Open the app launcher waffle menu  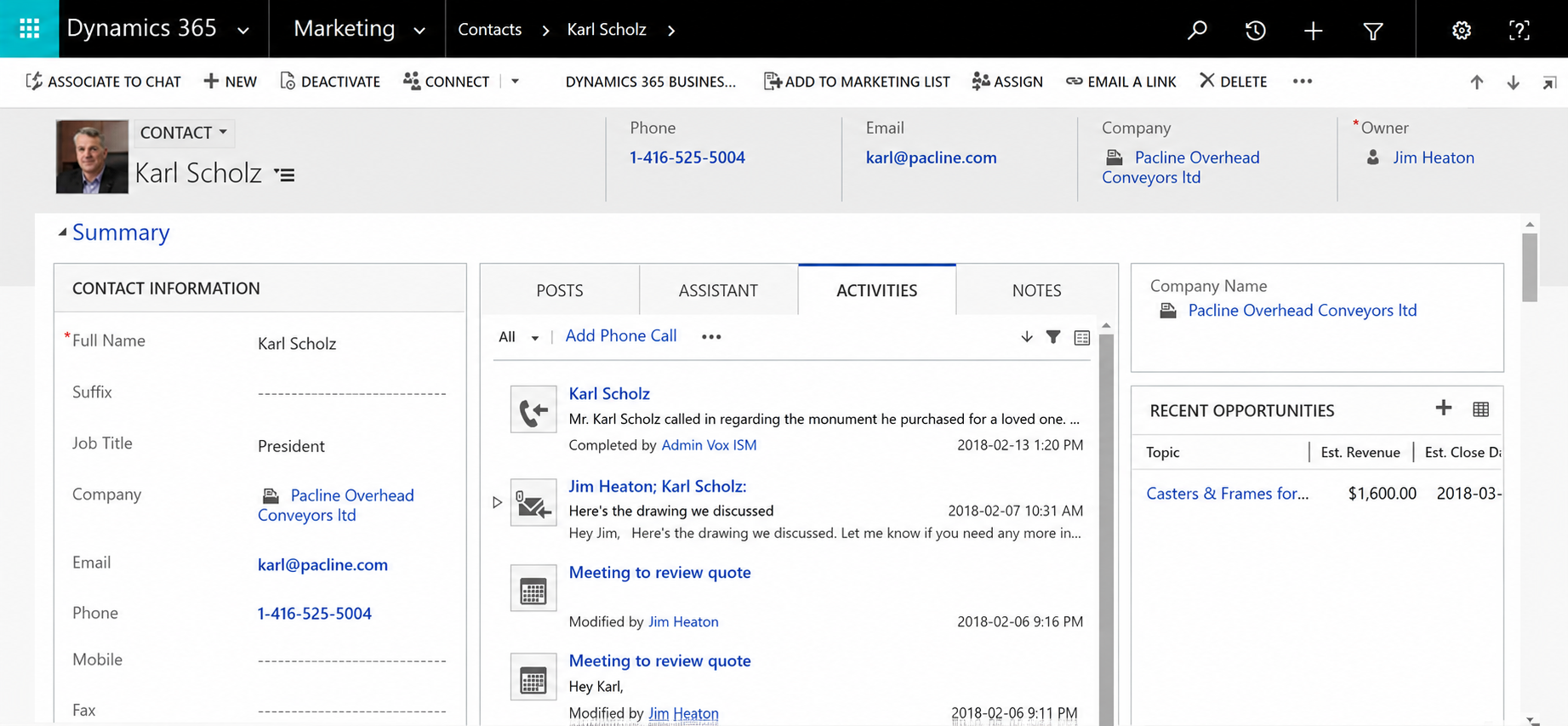pos(29,29)
